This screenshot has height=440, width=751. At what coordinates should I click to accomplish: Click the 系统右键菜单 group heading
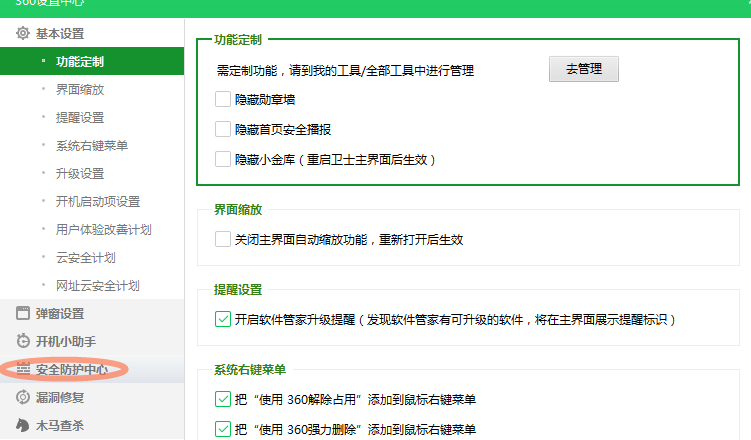(x=250, y=370)
